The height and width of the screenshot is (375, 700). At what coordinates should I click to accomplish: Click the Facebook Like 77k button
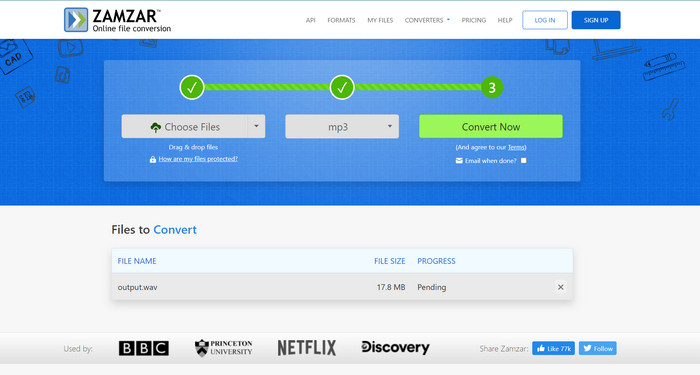(553, 348)
